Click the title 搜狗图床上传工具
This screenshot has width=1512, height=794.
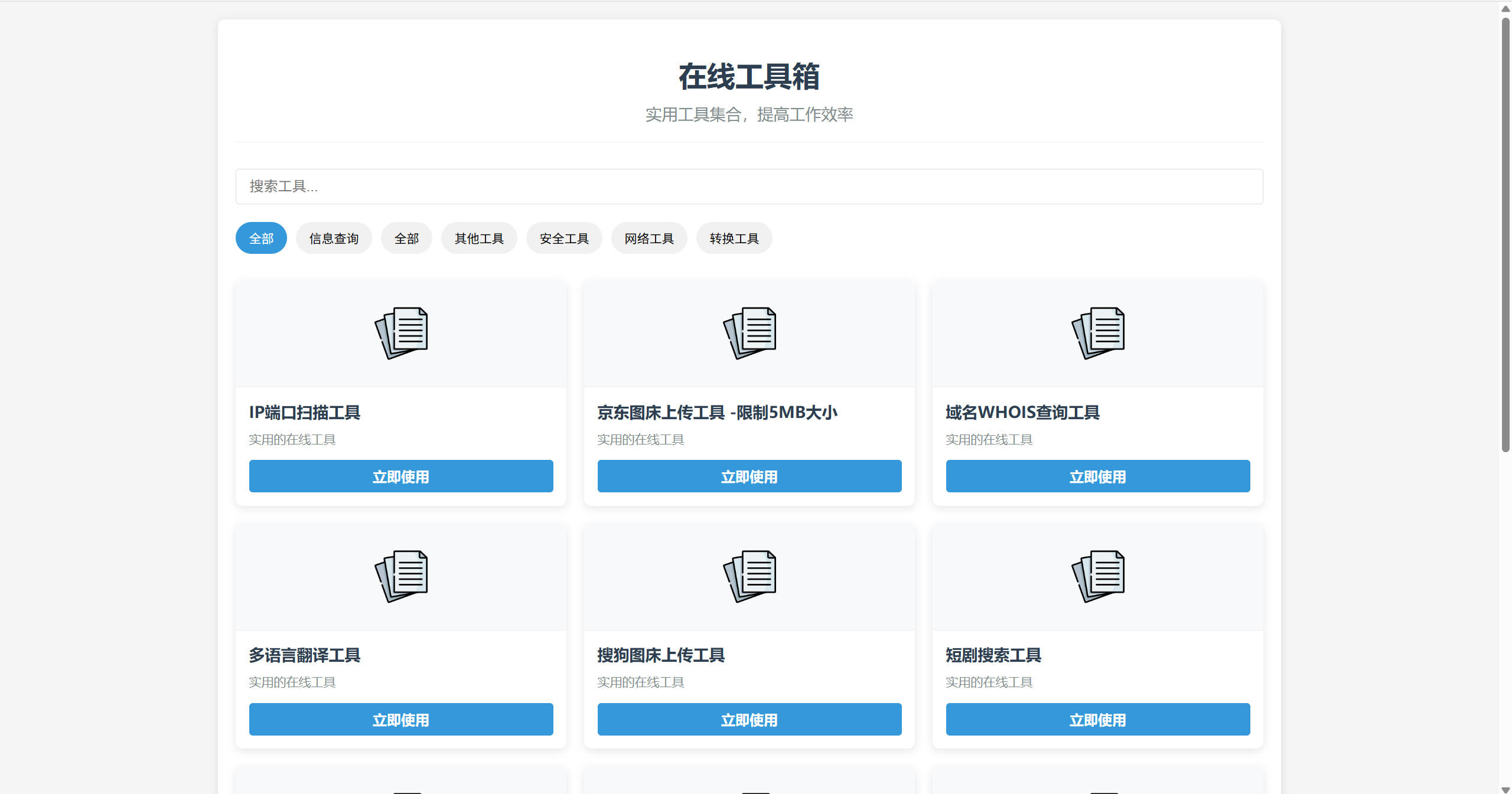point(661,655)
